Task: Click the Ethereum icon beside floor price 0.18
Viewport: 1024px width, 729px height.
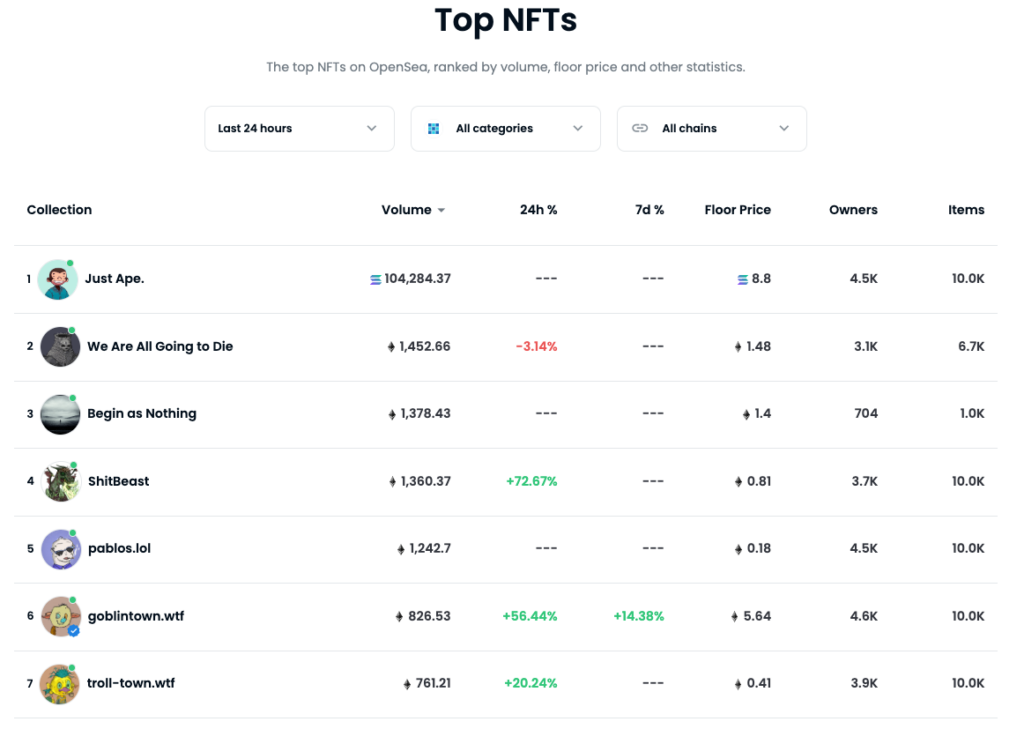Action: pyautogui.click(x=738, y=549)
